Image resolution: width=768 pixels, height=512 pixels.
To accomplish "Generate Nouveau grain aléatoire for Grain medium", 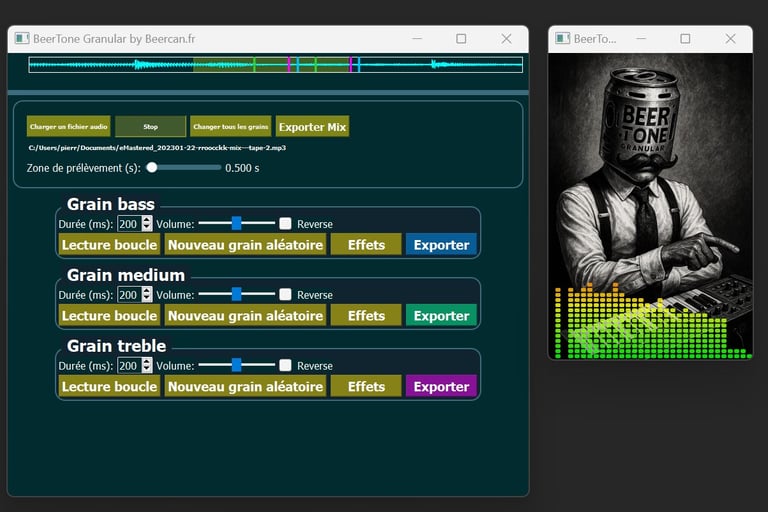I will tap(245, 316).
